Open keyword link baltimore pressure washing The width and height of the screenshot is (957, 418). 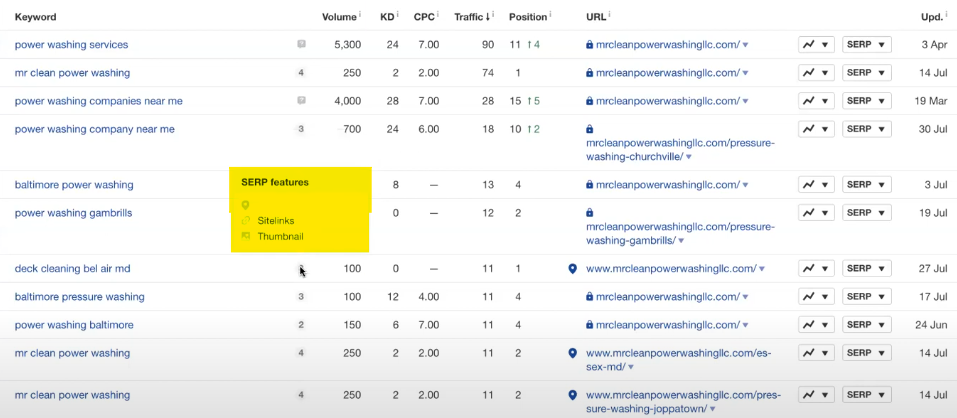pos(79,297)
